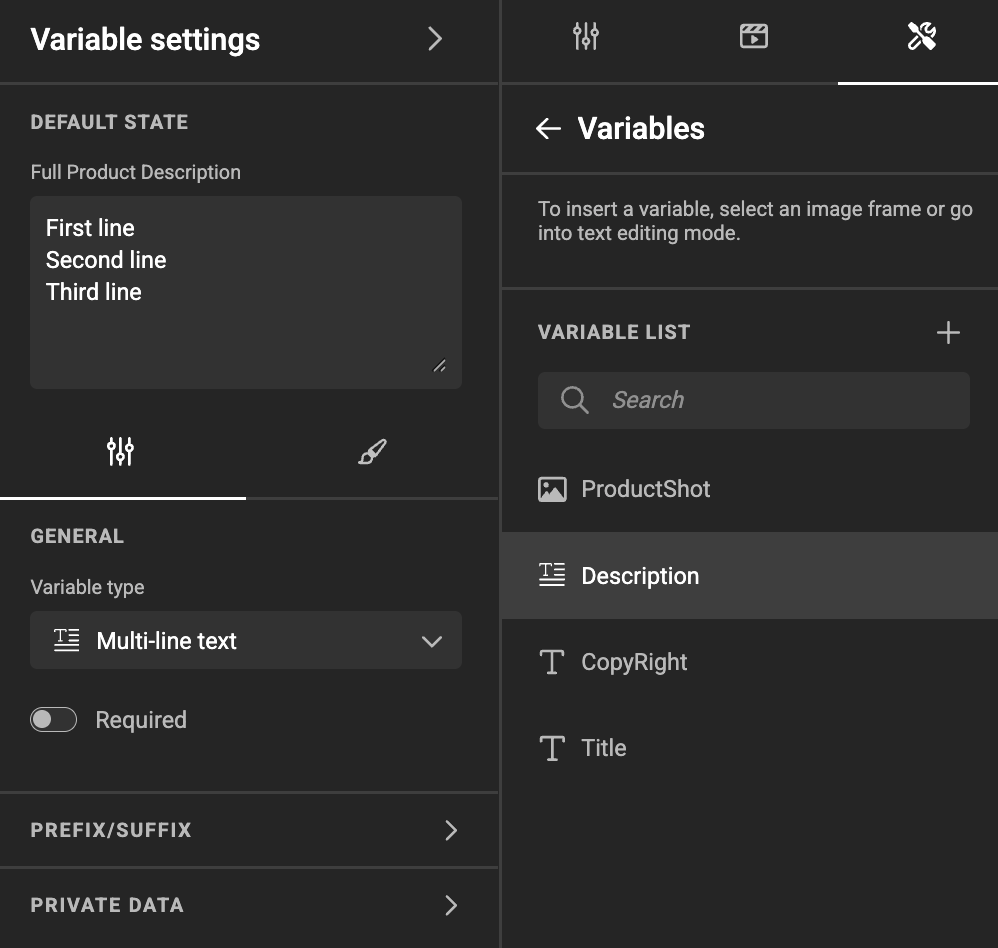Click inside the Full Product Description textarea
Image resolution: width=998 pixels, height=948 pixels.
click(x=246, y=292)
